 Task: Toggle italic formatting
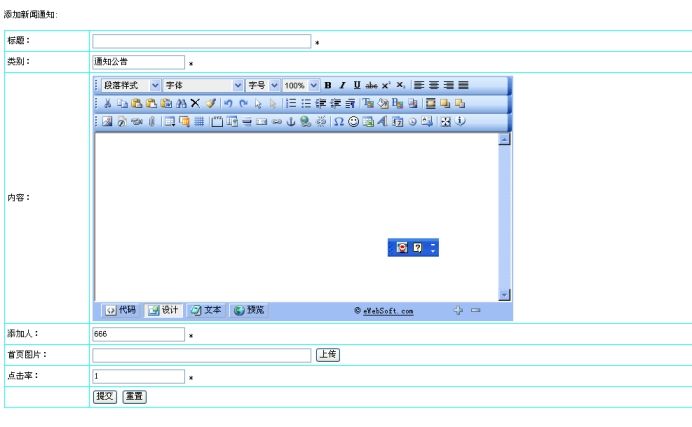coord(342,85)
